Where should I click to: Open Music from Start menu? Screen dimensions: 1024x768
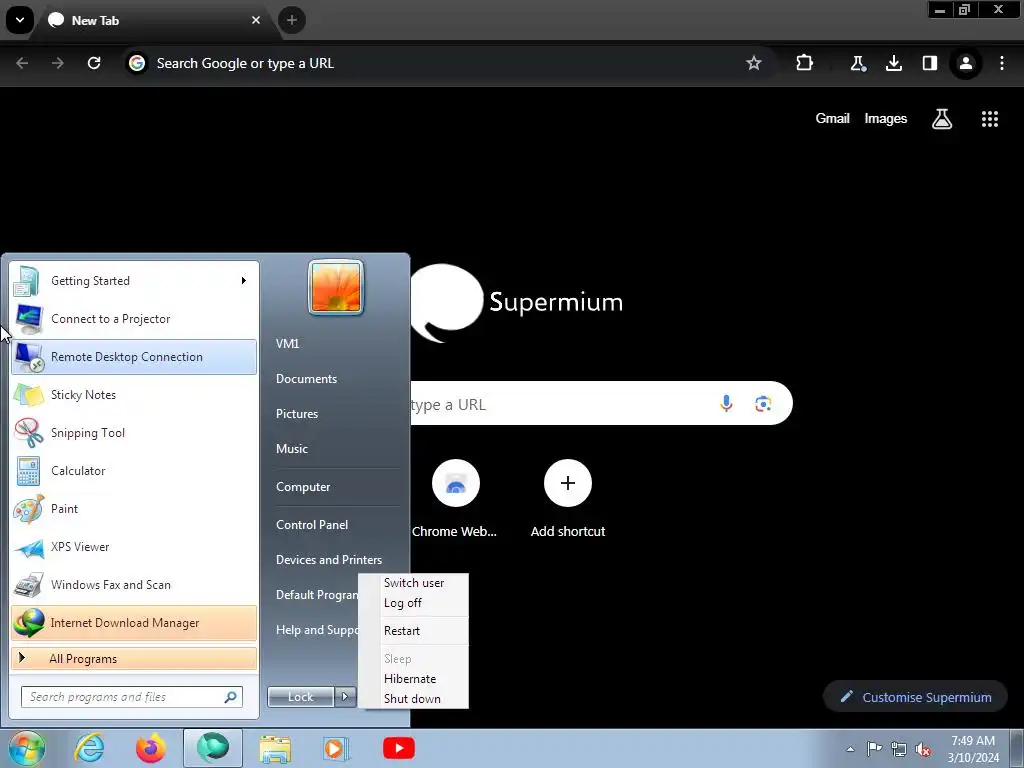(x=291, y=449)
